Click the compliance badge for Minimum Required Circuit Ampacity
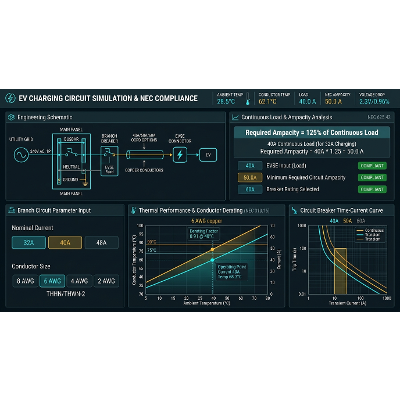The height and width of the screenshot is (400, 400). pyautogui.click(x=372, y=178)
